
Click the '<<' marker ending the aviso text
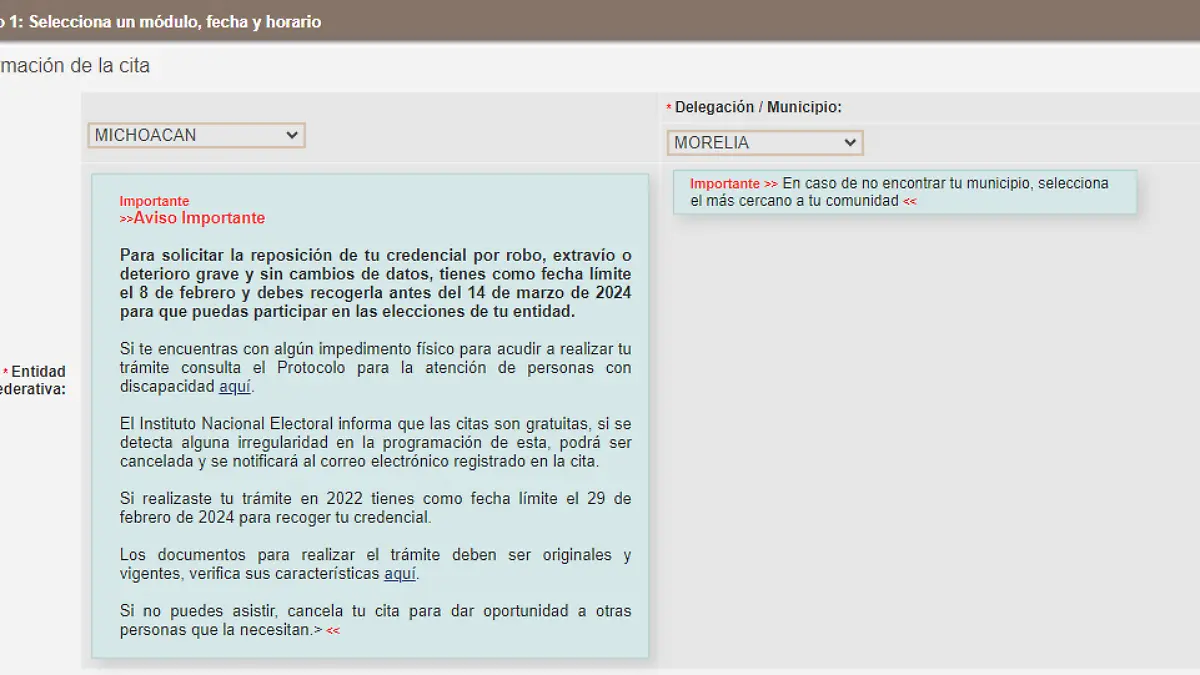coord(331,630)
